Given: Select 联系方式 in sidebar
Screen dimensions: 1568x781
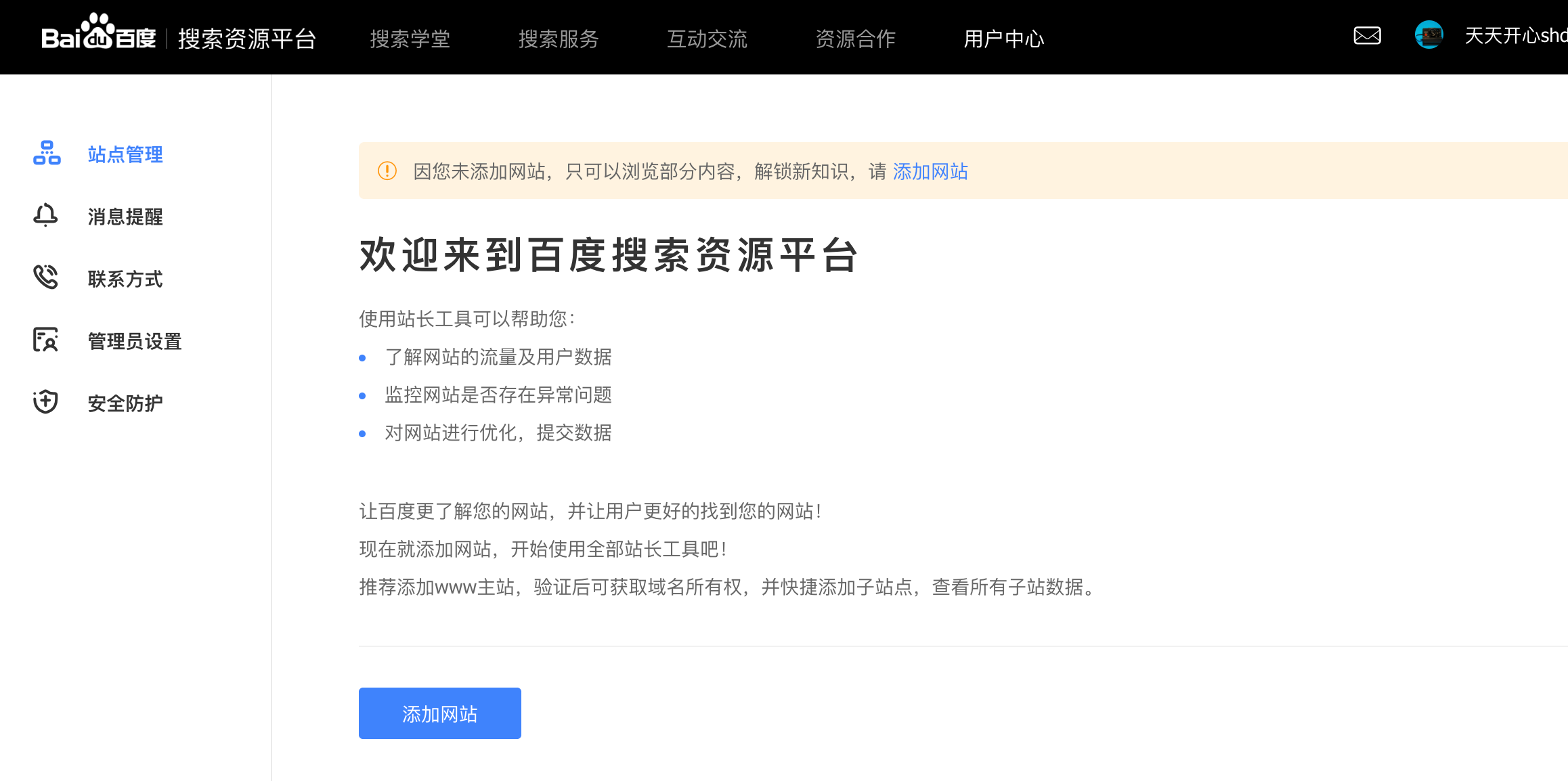Looking at the screenshot, I should click(x=125, y=279).
